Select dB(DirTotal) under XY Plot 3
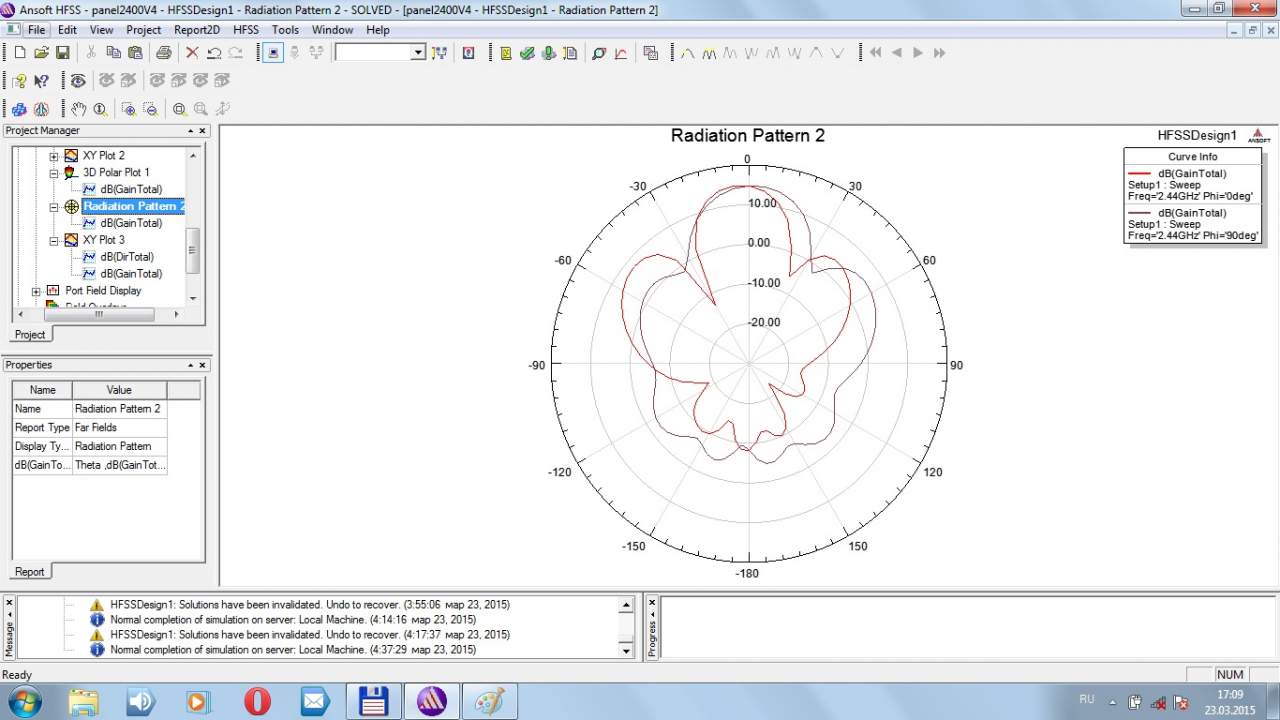 126,257
